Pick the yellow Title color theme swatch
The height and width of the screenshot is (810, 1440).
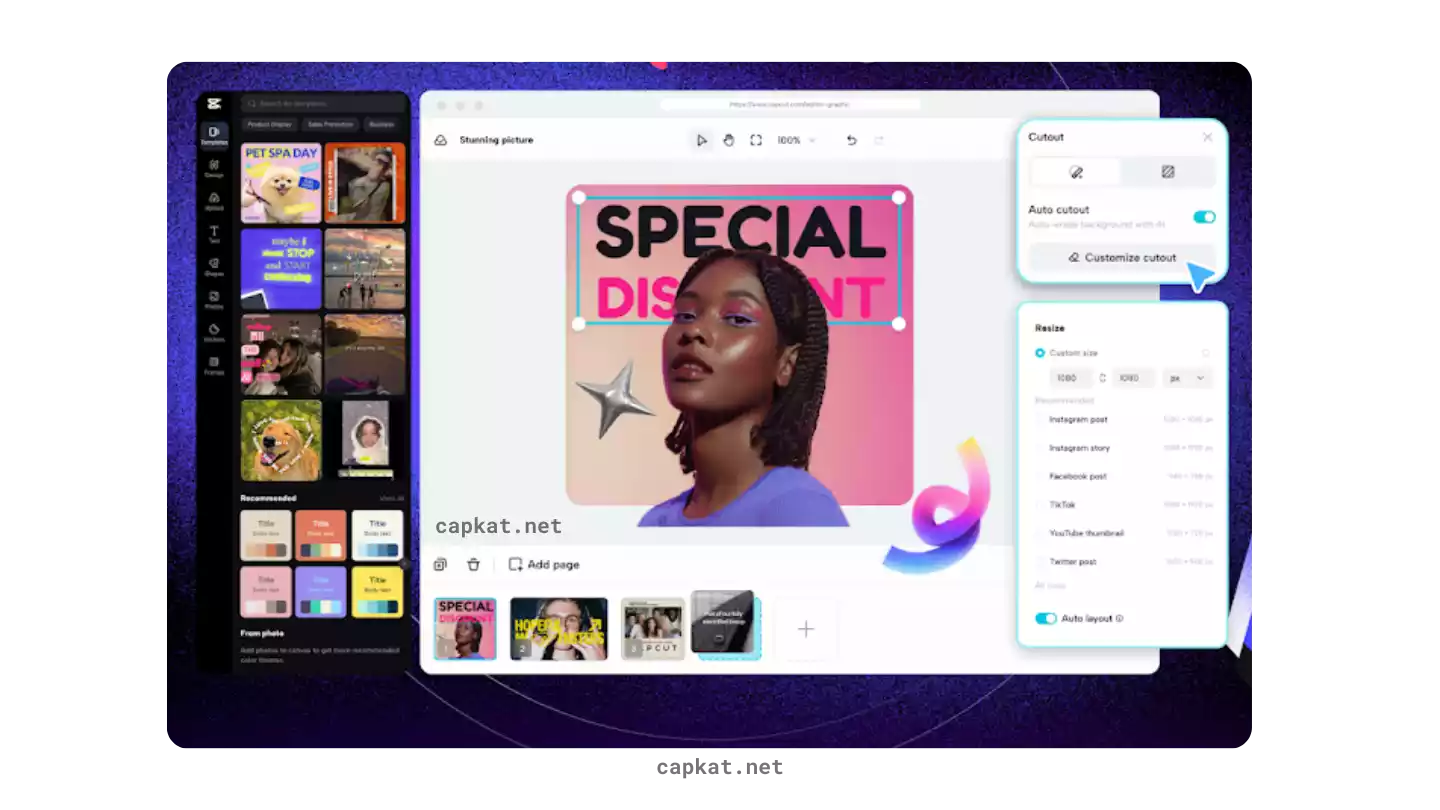377,592
